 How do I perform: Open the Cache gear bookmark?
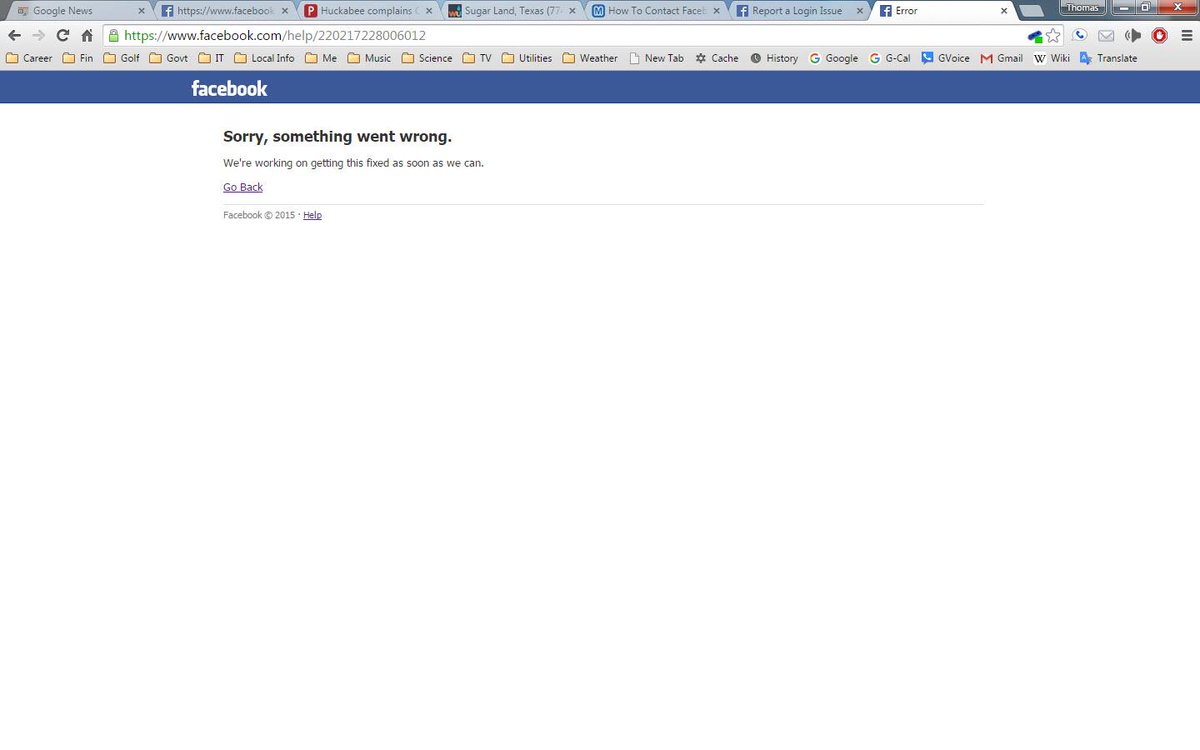coord(717,58)
